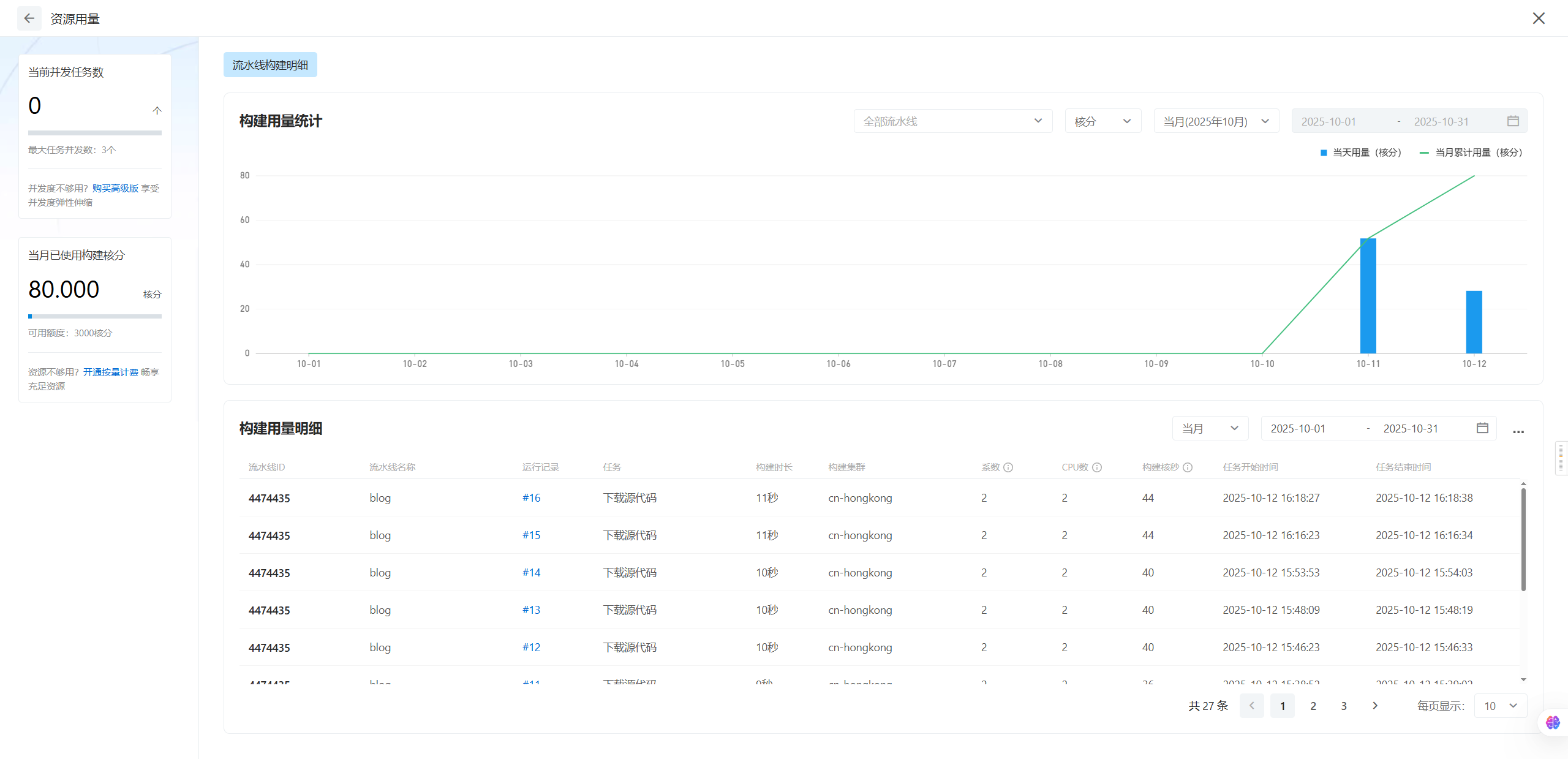The image size is (1568, 759).
Task: Toggle 当天用量（核分）legend series
Action: pos(1360,153)
